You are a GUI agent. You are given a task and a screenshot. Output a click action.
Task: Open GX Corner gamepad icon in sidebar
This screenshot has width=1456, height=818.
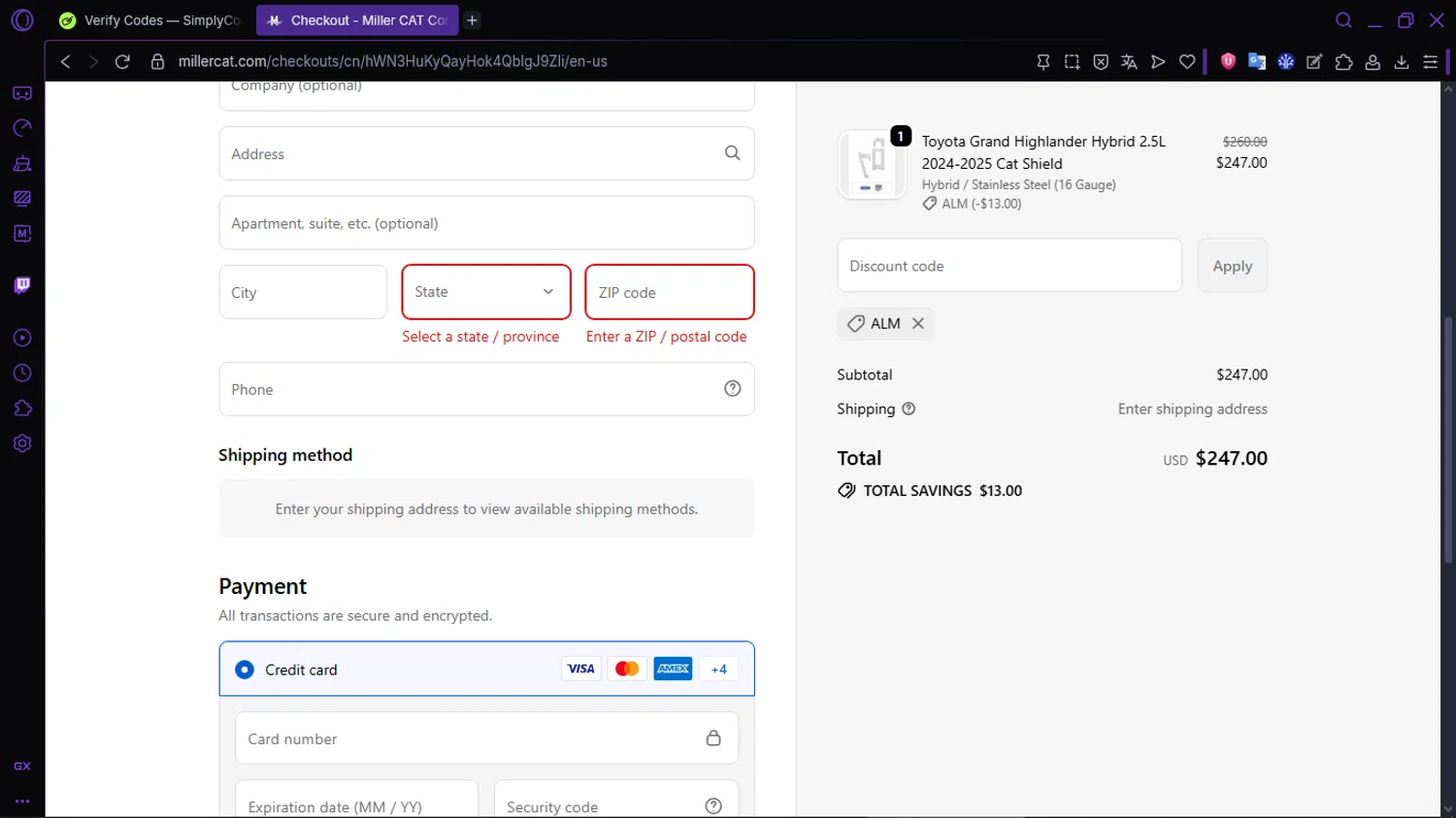pyautogui.click(x=22, y=93)
